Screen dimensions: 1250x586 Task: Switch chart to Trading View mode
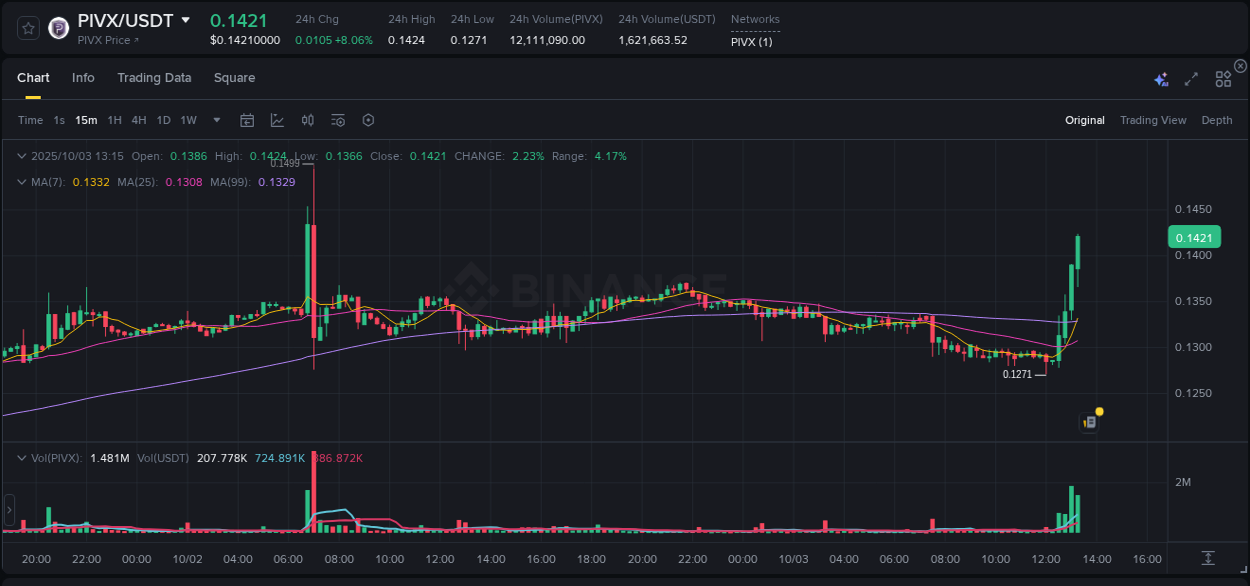1153,120
